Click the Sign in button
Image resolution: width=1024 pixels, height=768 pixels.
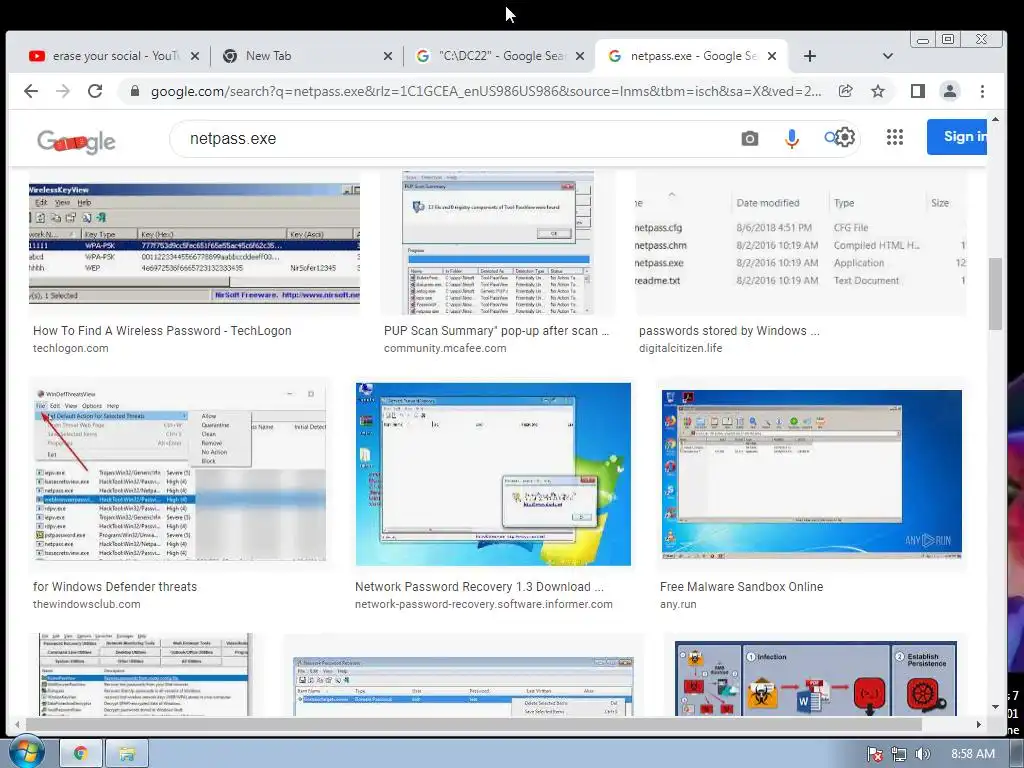click(x=957, y=136)
